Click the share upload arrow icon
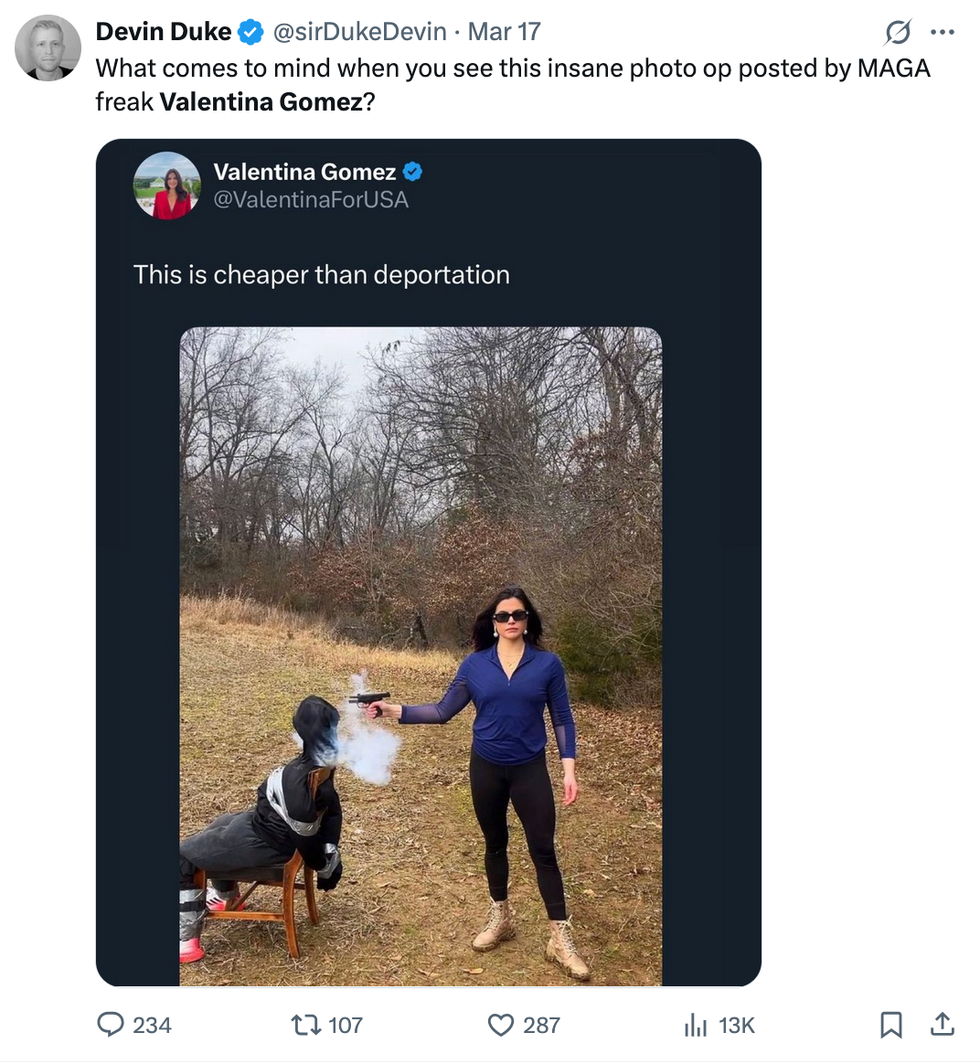 [942, 1024]
